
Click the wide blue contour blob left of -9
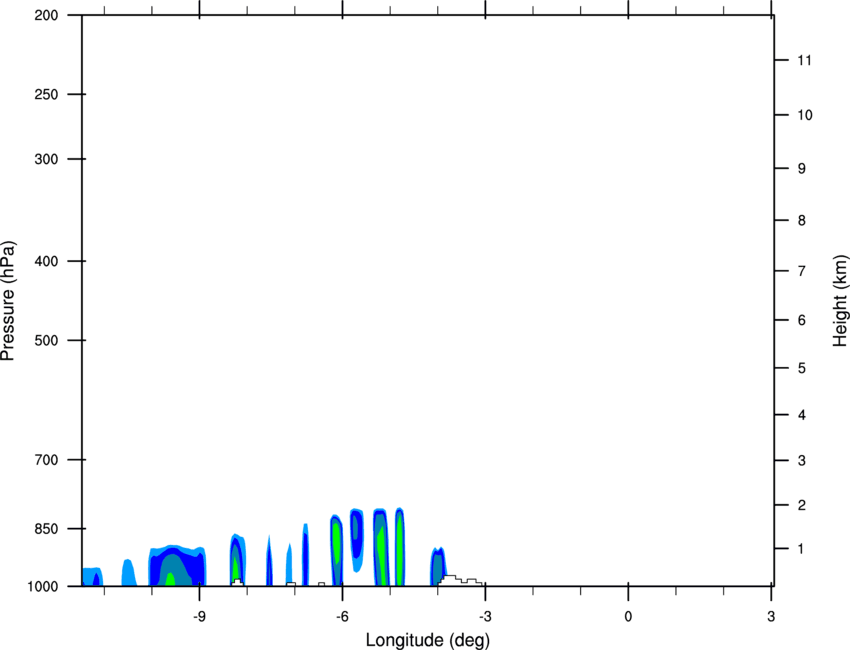coord(177,565)
